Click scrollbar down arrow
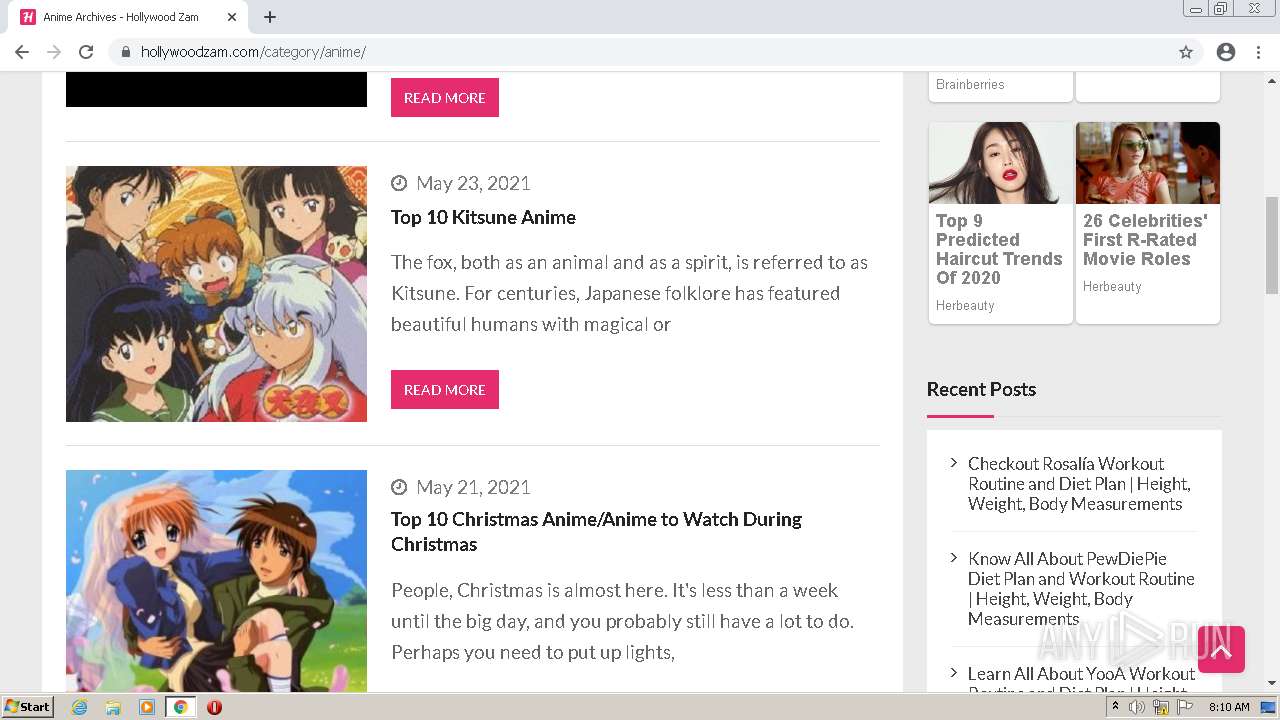Image resolution: width=1280 pixels, height=720 pixels. pos(1272,683)
